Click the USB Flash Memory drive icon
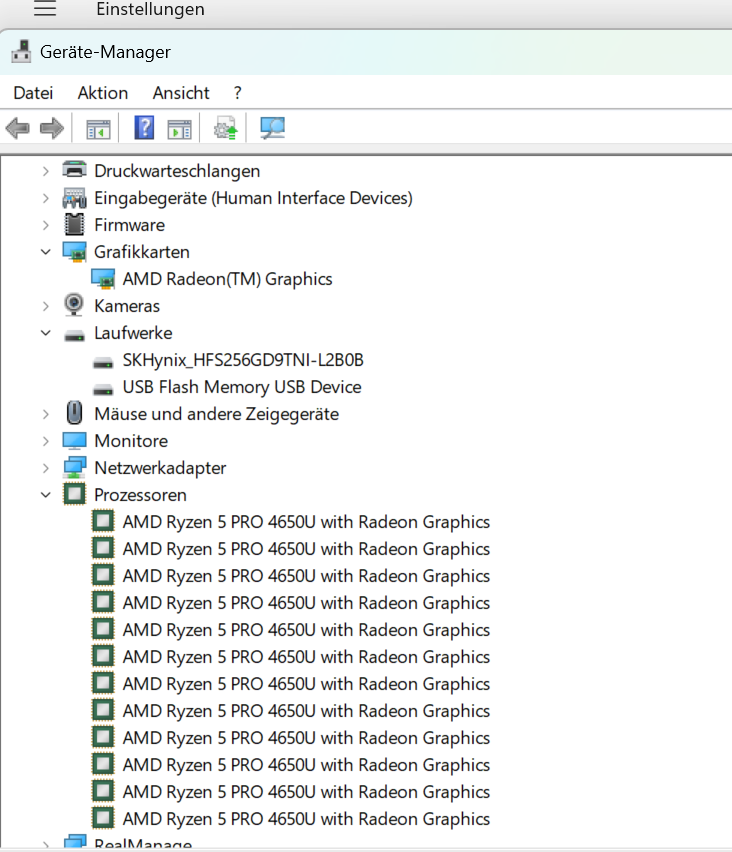Image resolution: width=732 pixels, height=852 pixels. [x=103, y=389]
